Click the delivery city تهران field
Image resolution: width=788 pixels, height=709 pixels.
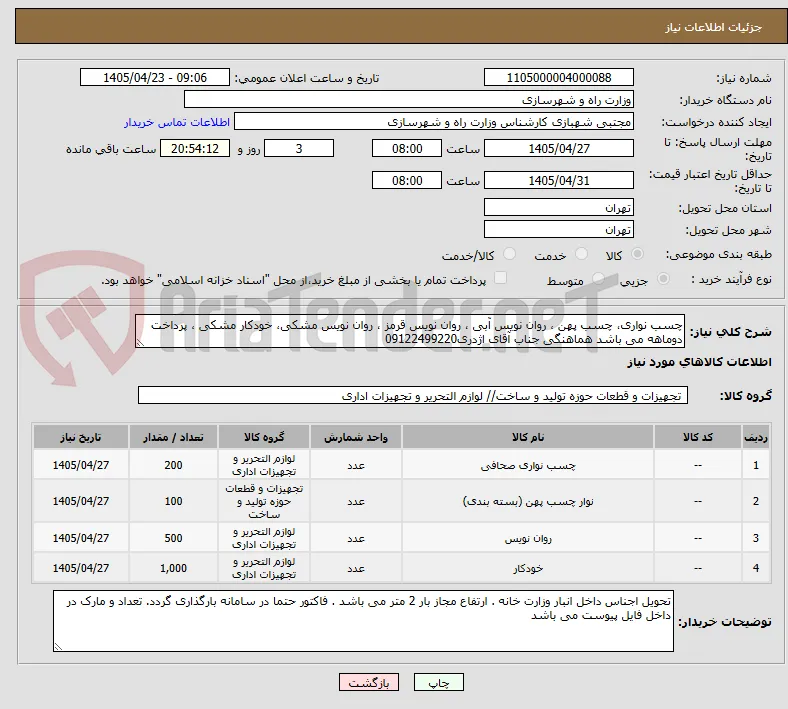click(x=558, y=230)
